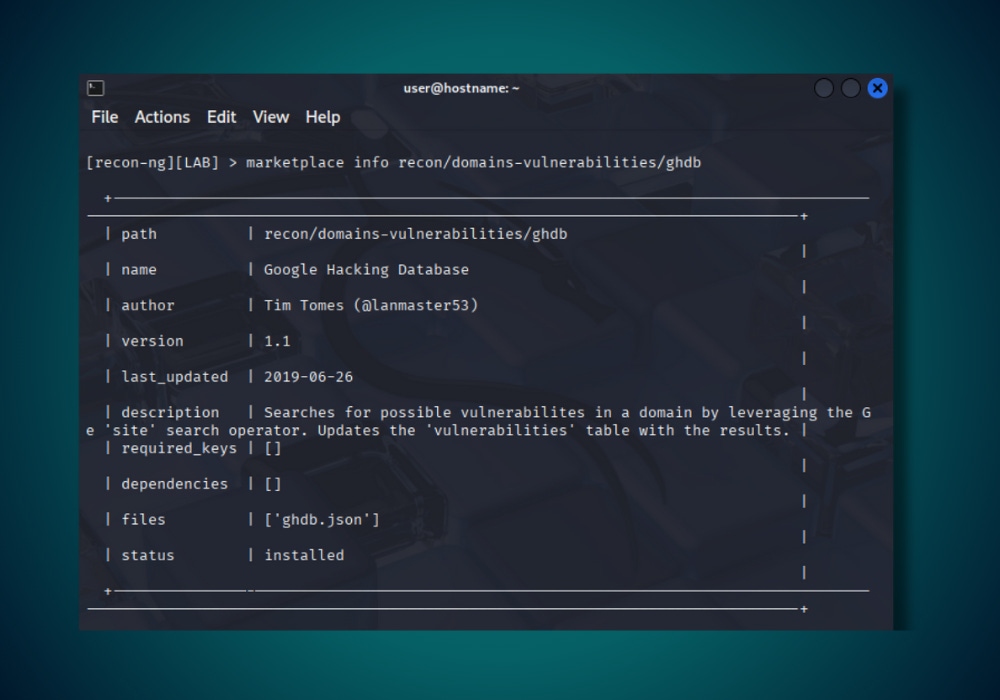Click 'Tim Tomes (@lanmaster53)' author value
1000x700 pixels.
tap(371, 305)
